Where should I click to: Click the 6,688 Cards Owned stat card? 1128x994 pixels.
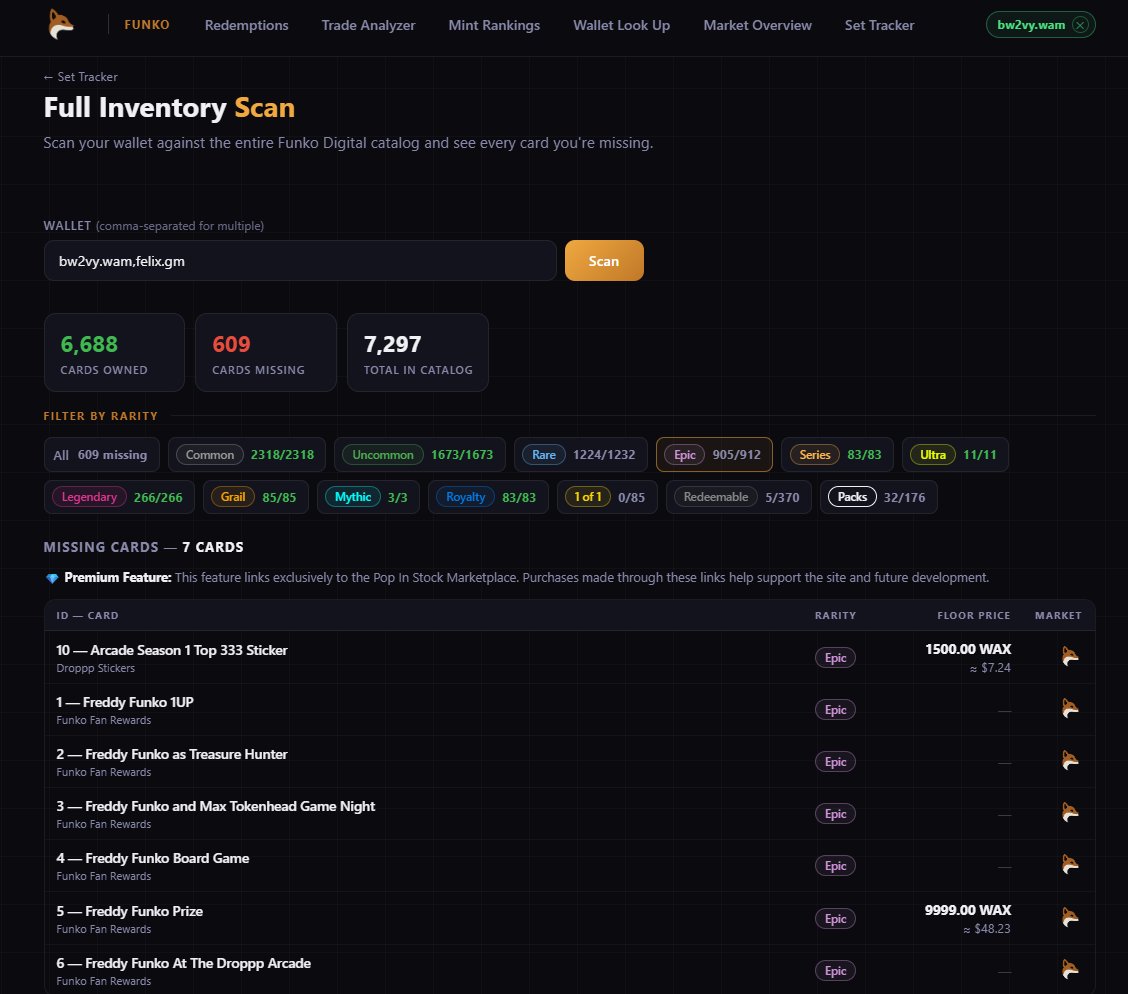[x=114, y=352]
